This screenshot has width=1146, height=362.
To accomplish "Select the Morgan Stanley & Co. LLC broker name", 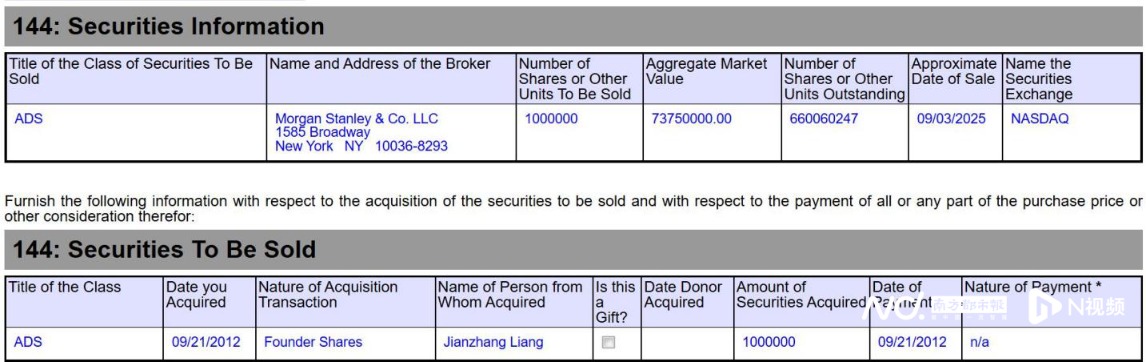I will point(357,118).
